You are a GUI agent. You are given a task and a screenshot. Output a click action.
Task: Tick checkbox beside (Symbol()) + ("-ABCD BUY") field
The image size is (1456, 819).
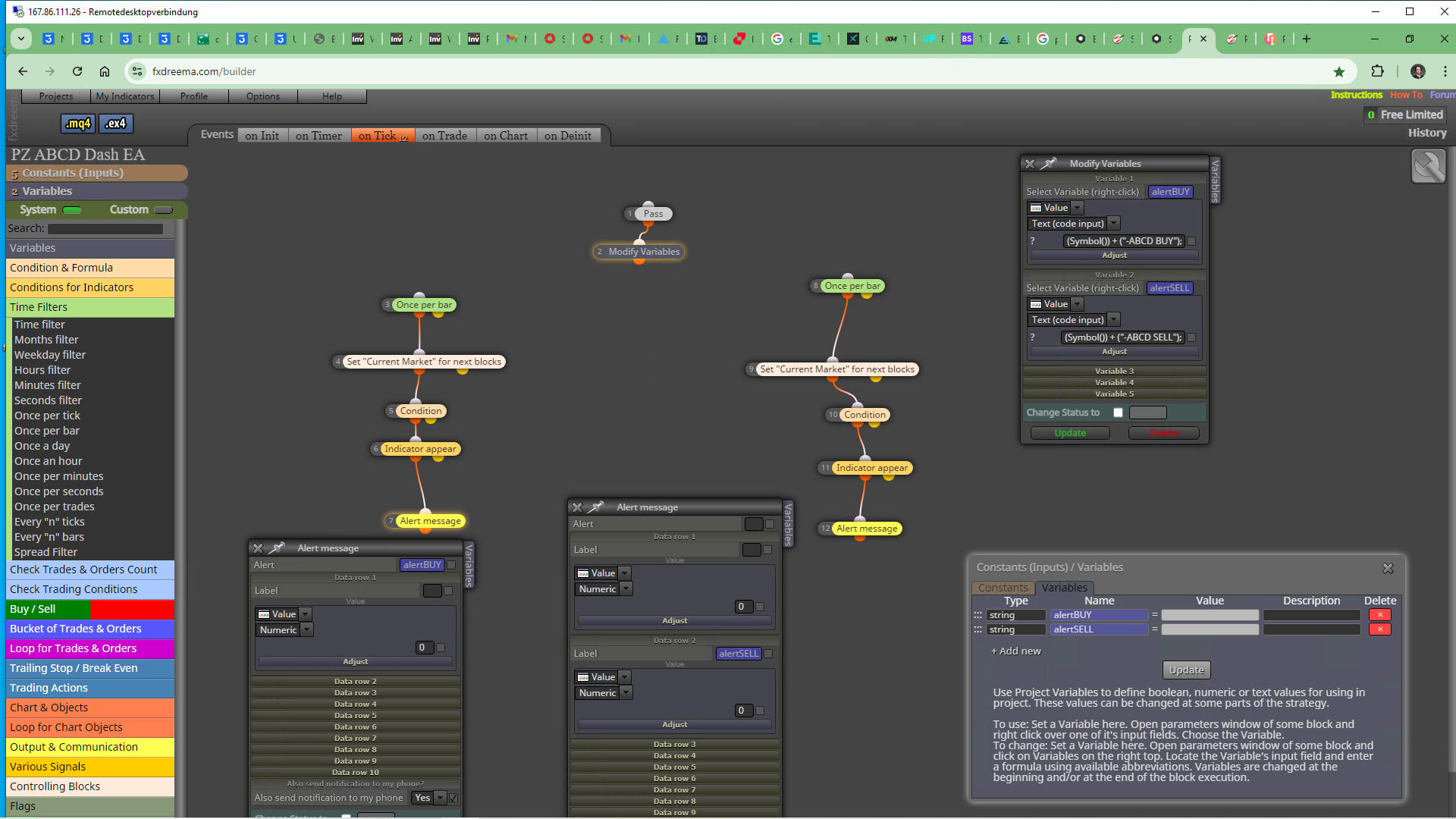click(x=1191, y=241)
